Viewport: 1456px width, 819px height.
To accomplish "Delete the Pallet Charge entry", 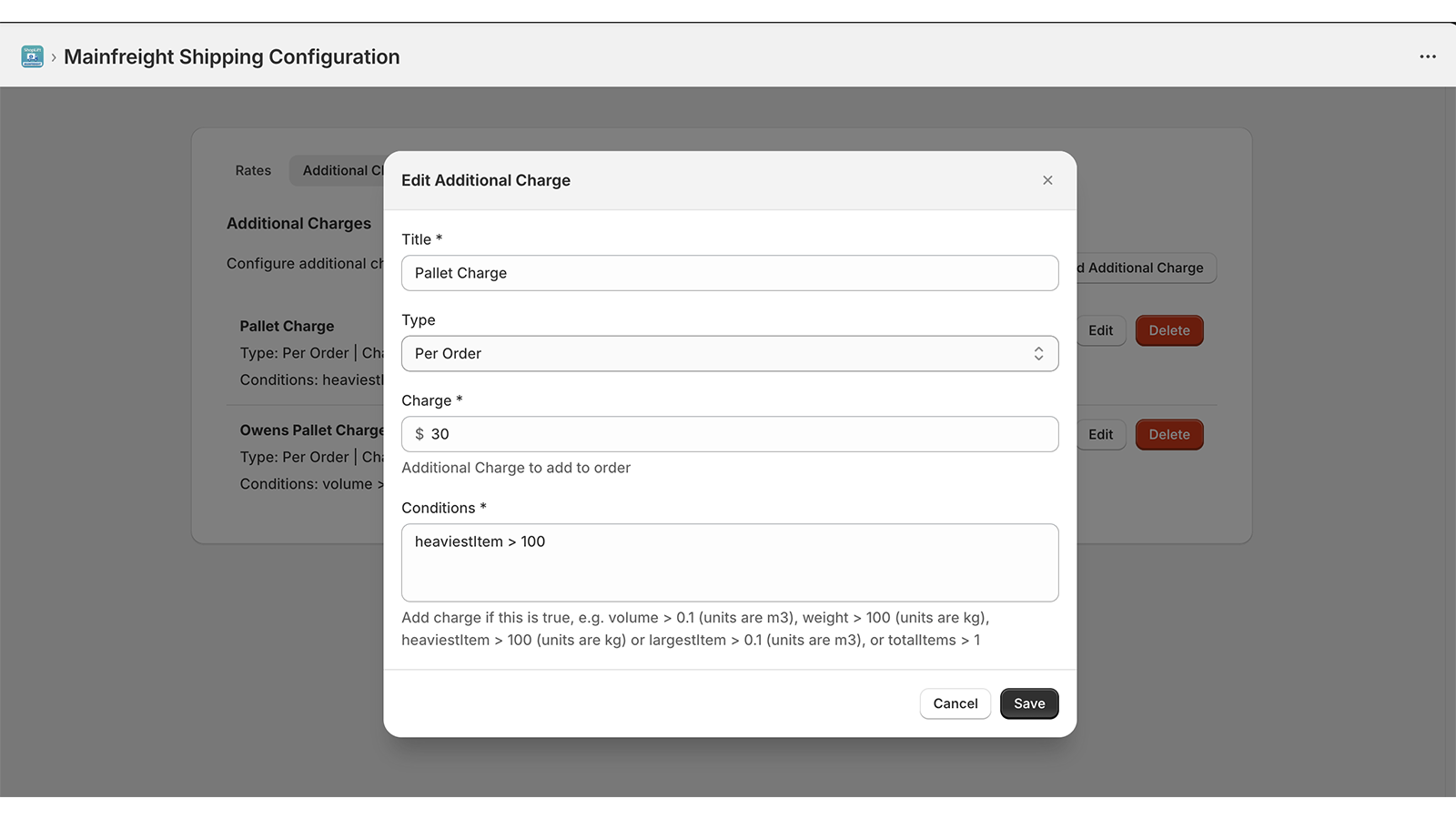I will pyautogui.click(x=1169, y=330).
